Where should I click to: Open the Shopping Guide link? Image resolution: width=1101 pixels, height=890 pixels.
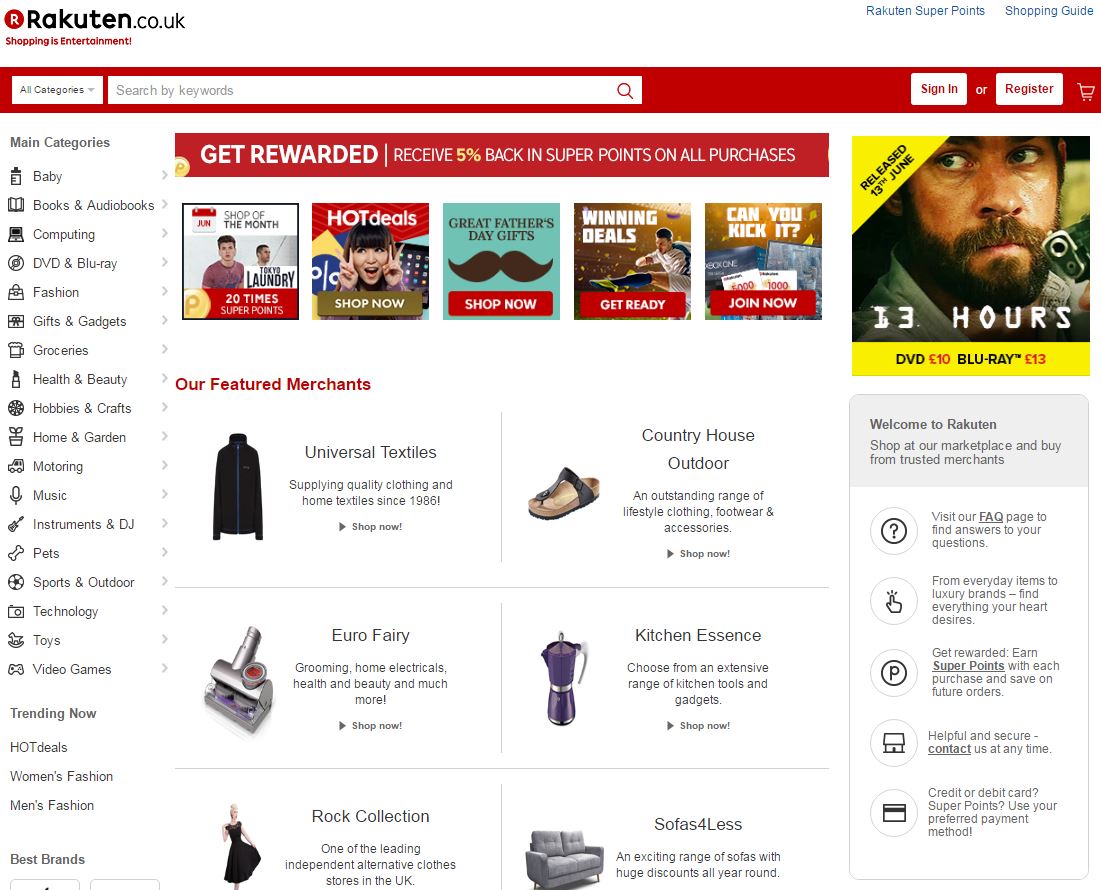(x=1049, y=11)
